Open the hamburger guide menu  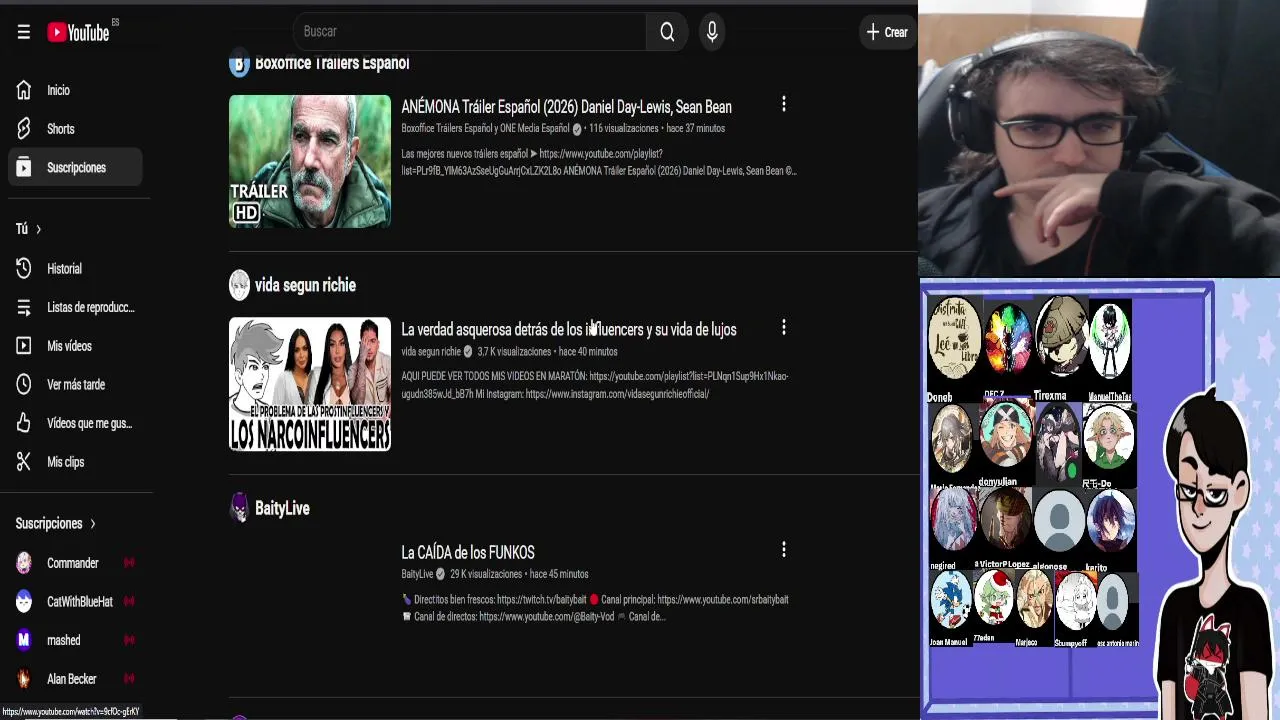pos(24,32)
